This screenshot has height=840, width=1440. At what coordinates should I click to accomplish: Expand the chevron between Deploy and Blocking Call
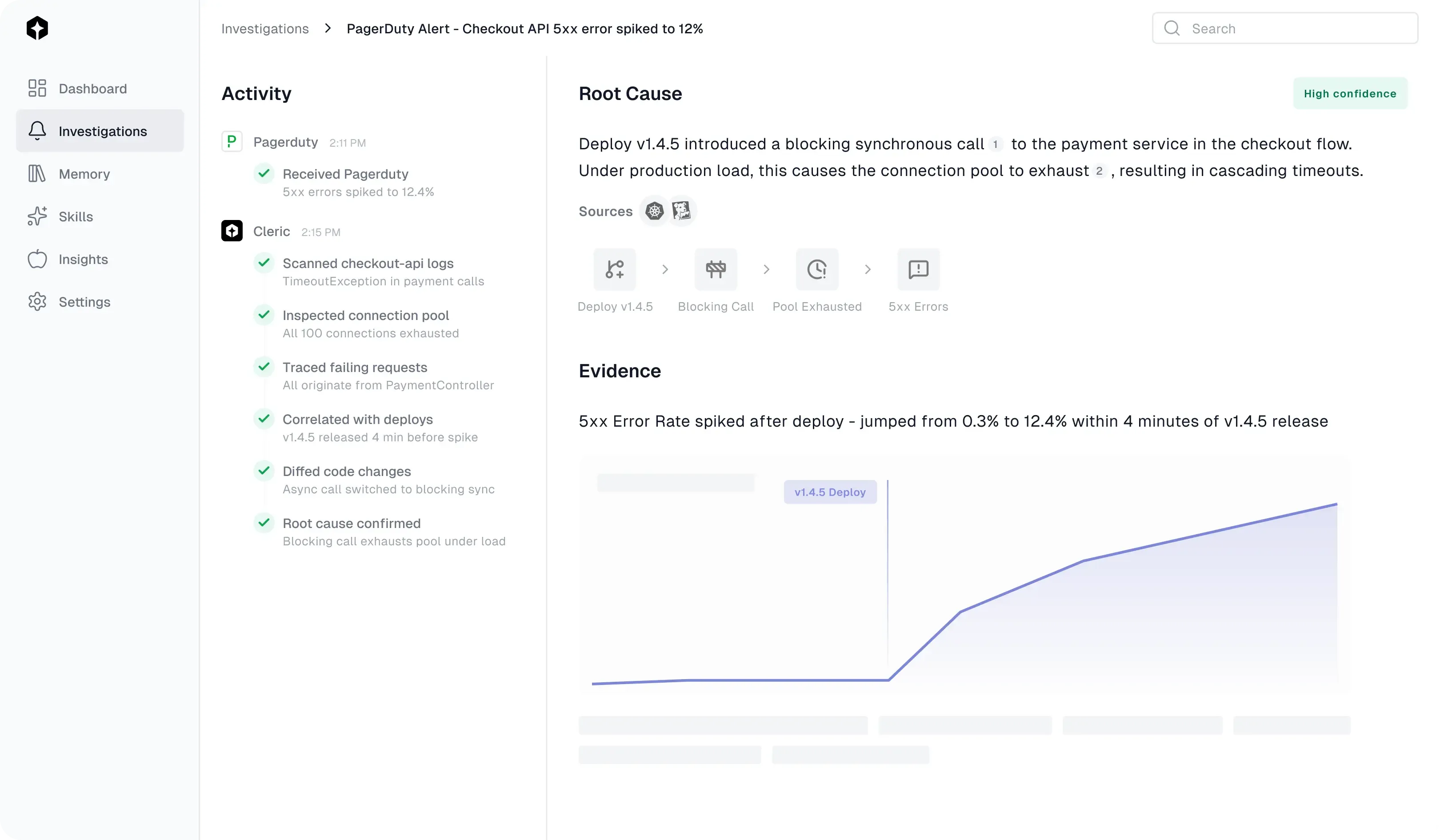pos(664,269)
